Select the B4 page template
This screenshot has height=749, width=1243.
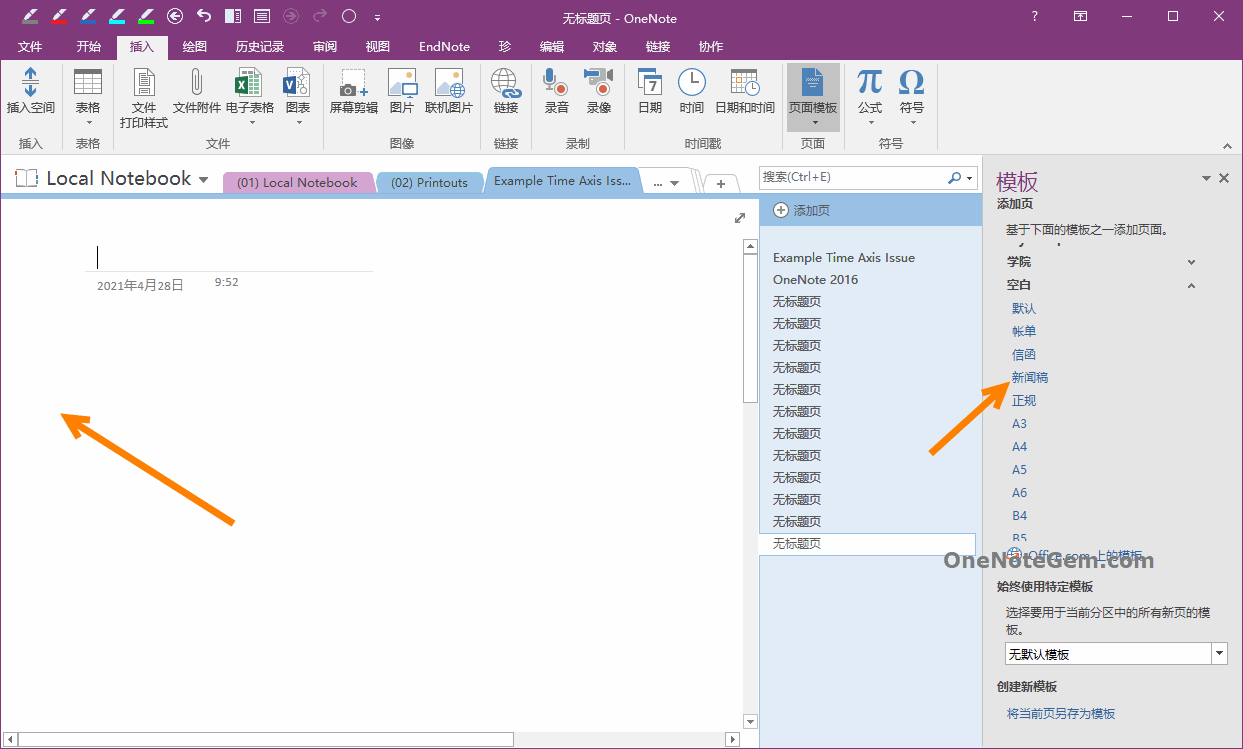tap(1019, 516)
